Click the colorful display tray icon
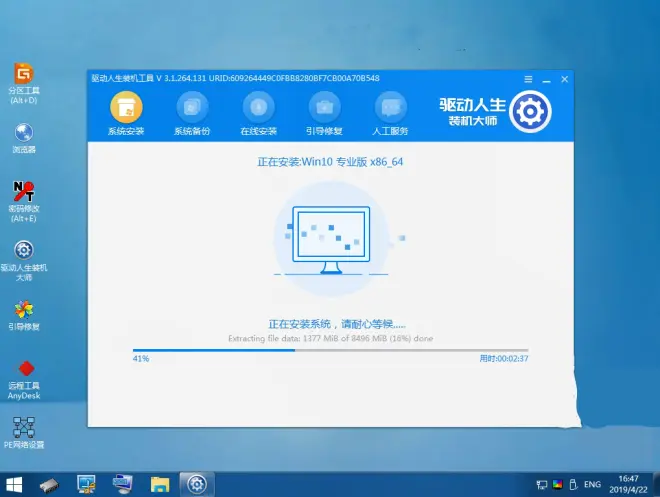 (x=558, y=484)
